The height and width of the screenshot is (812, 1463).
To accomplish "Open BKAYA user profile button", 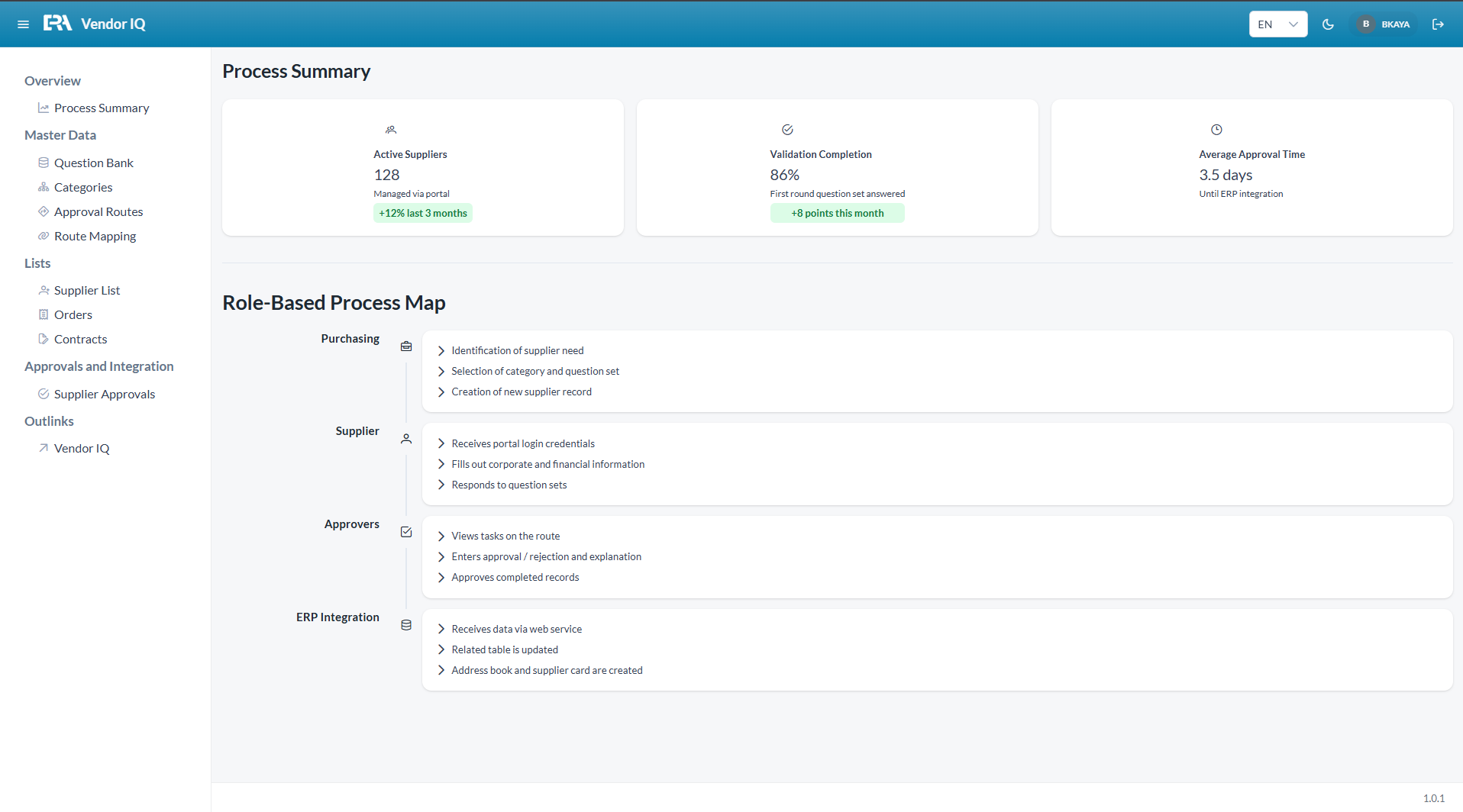I will [x=1383, y=24].
